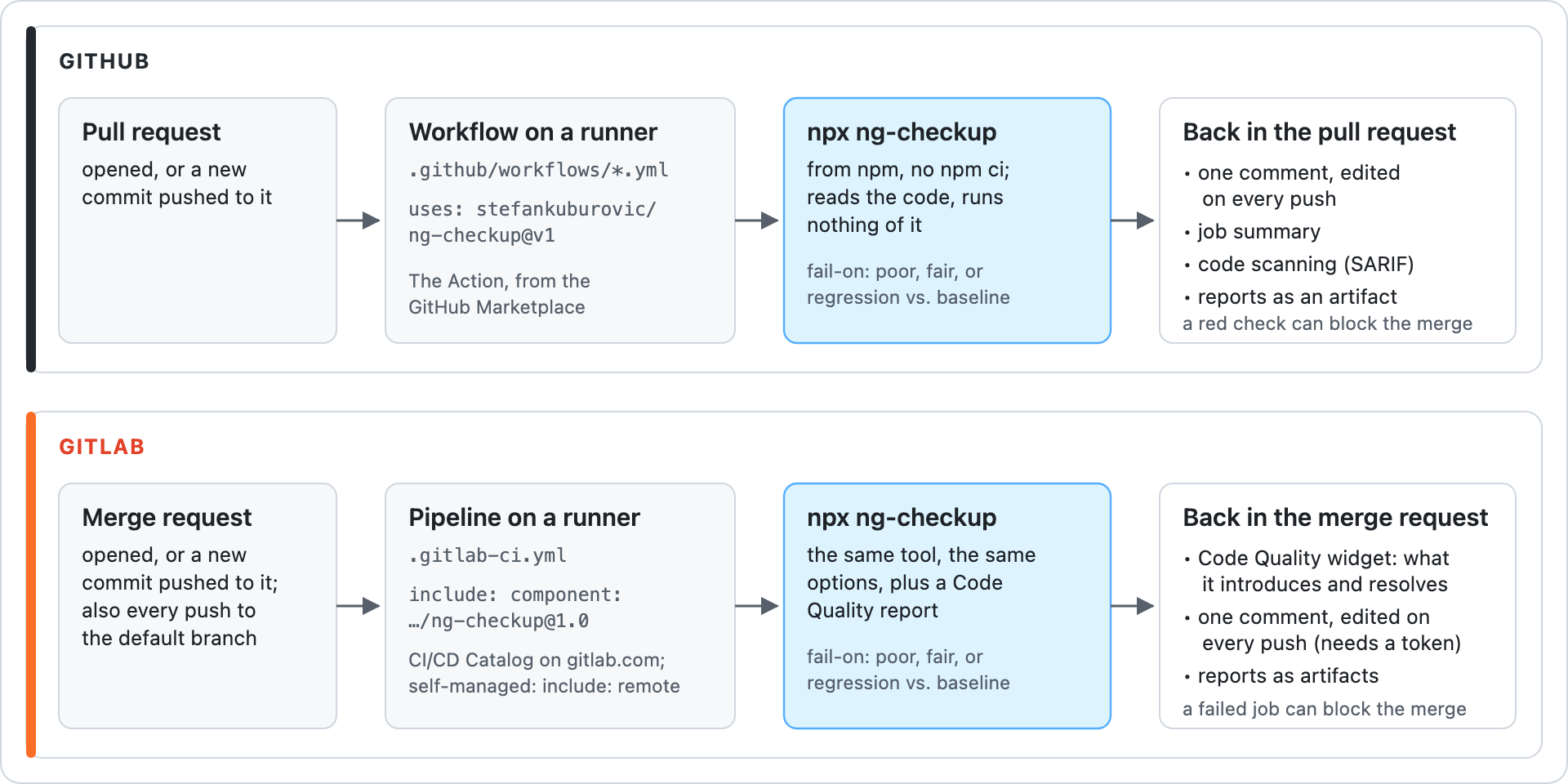Select the 'Pull request' card title
1568x784 pixels.
151,132
